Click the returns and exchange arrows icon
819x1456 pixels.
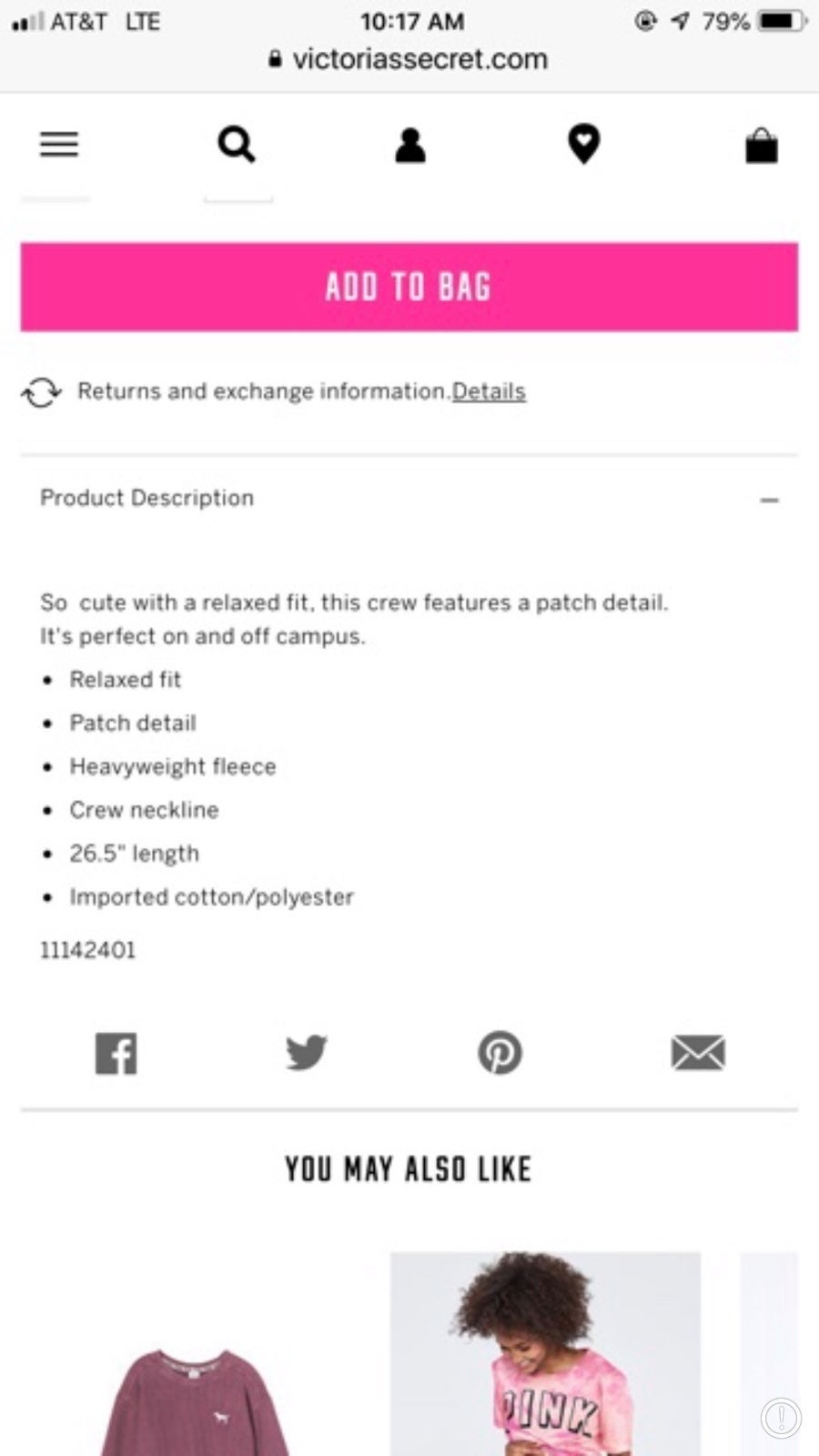42,392
